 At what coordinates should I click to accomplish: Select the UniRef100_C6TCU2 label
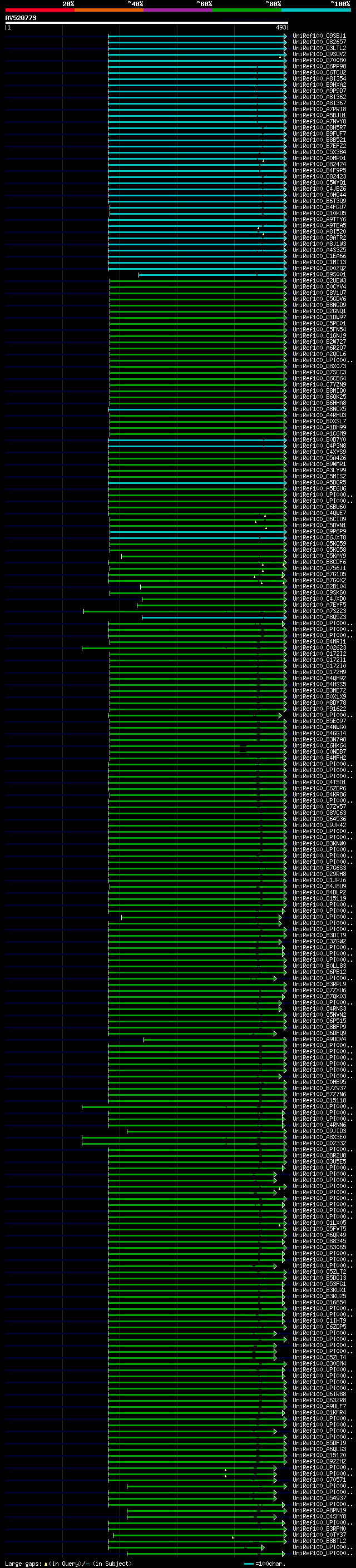[x=319, y=72]
